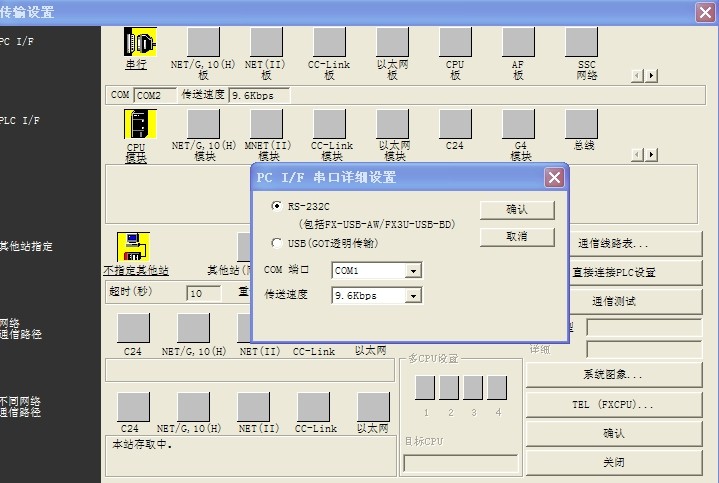
Task: Open 系统图象... button
Action: [613, 375]
